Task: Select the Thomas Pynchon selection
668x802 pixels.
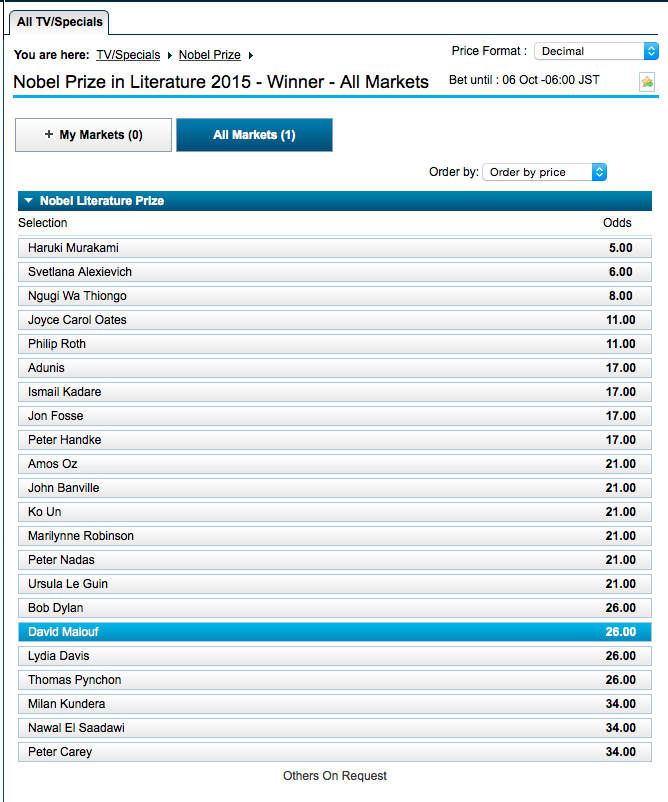Action: (x=334, y=680)
